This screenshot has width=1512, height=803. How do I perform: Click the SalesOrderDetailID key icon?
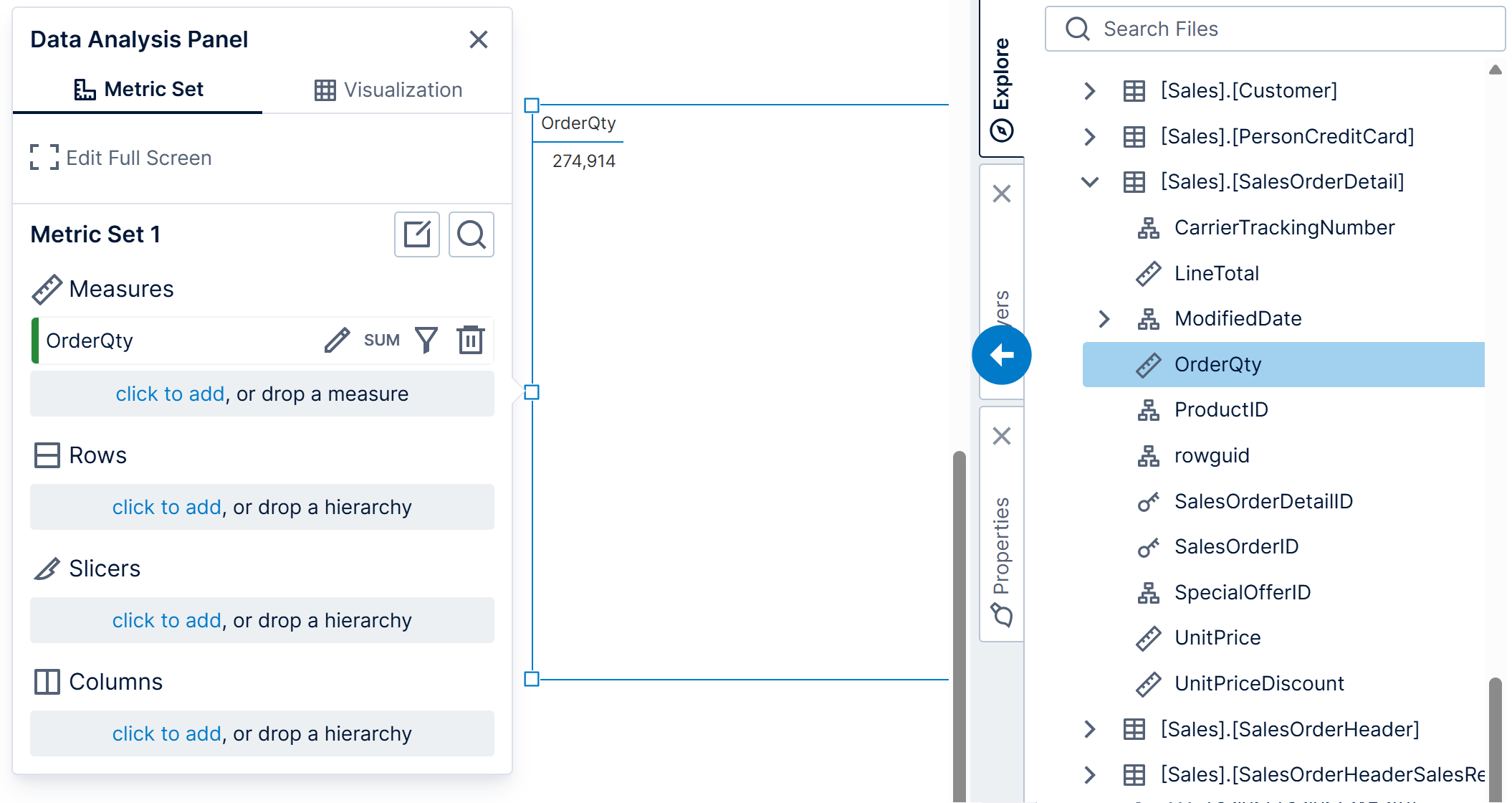click(1149, 502)
